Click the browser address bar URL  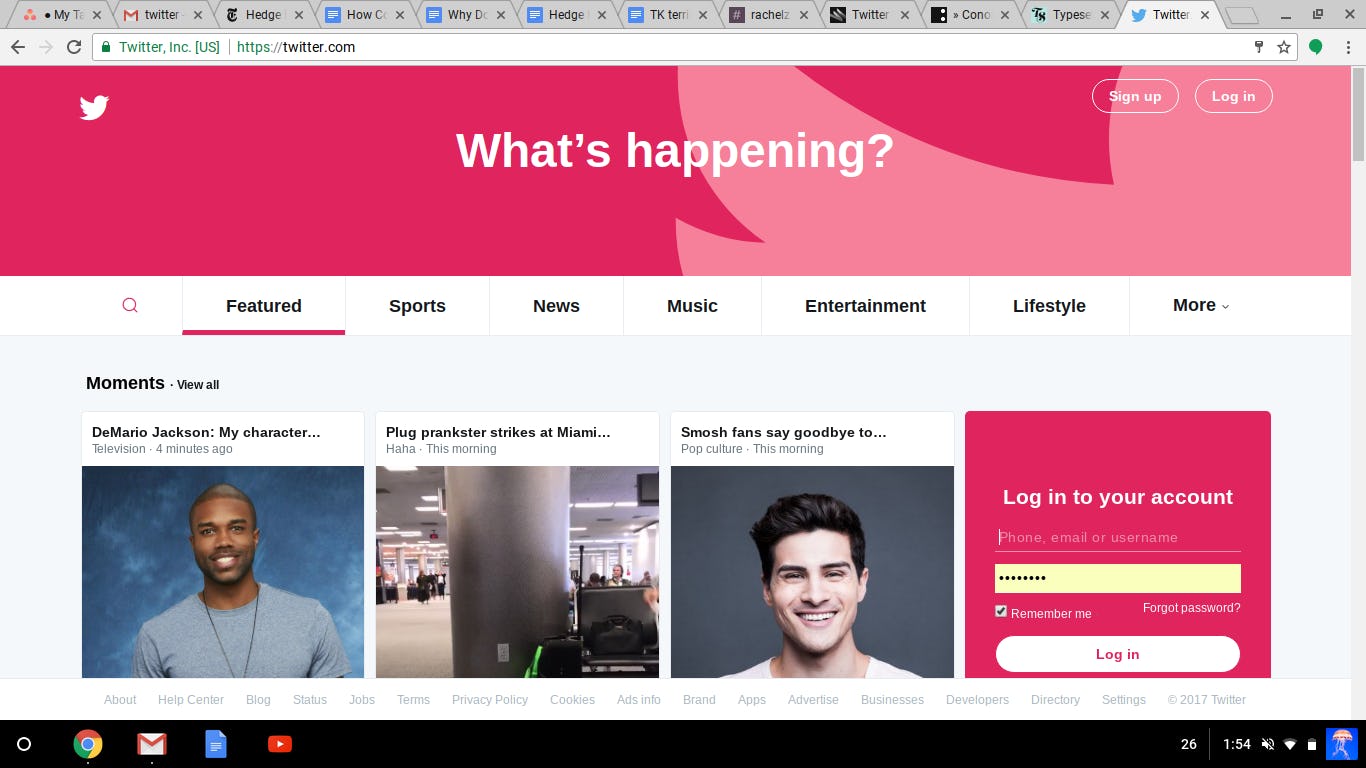(296, 47)
